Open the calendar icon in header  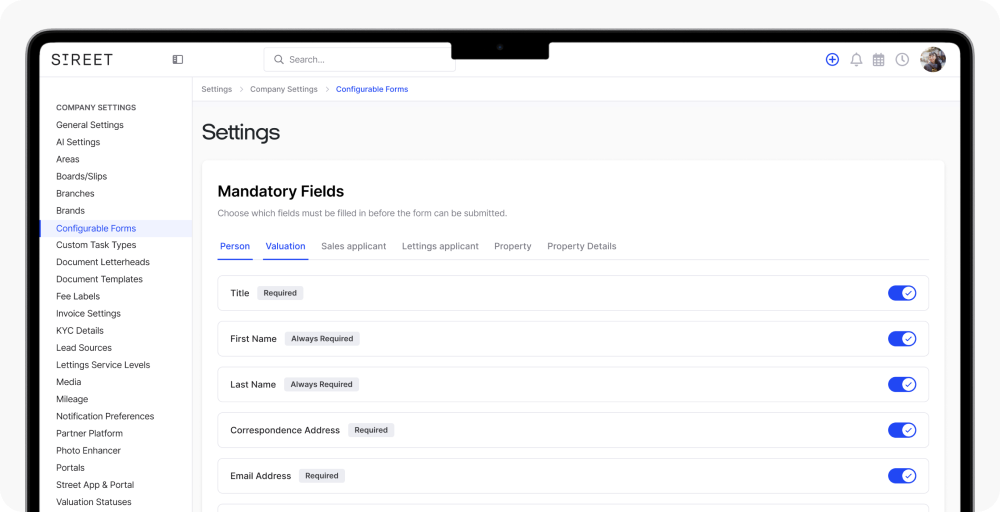(878, 60)
